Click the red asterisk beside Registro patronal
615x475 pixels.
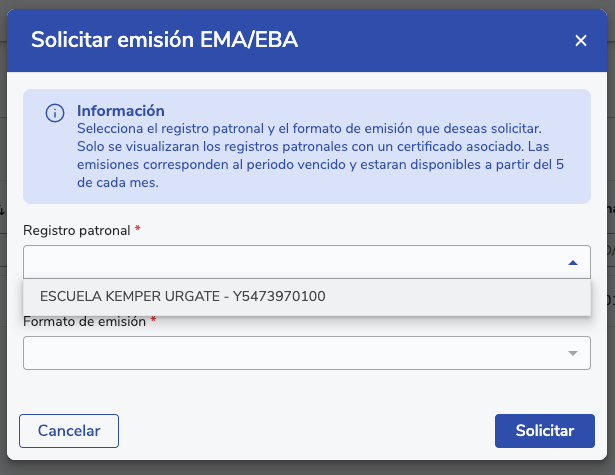click(137, 230)
